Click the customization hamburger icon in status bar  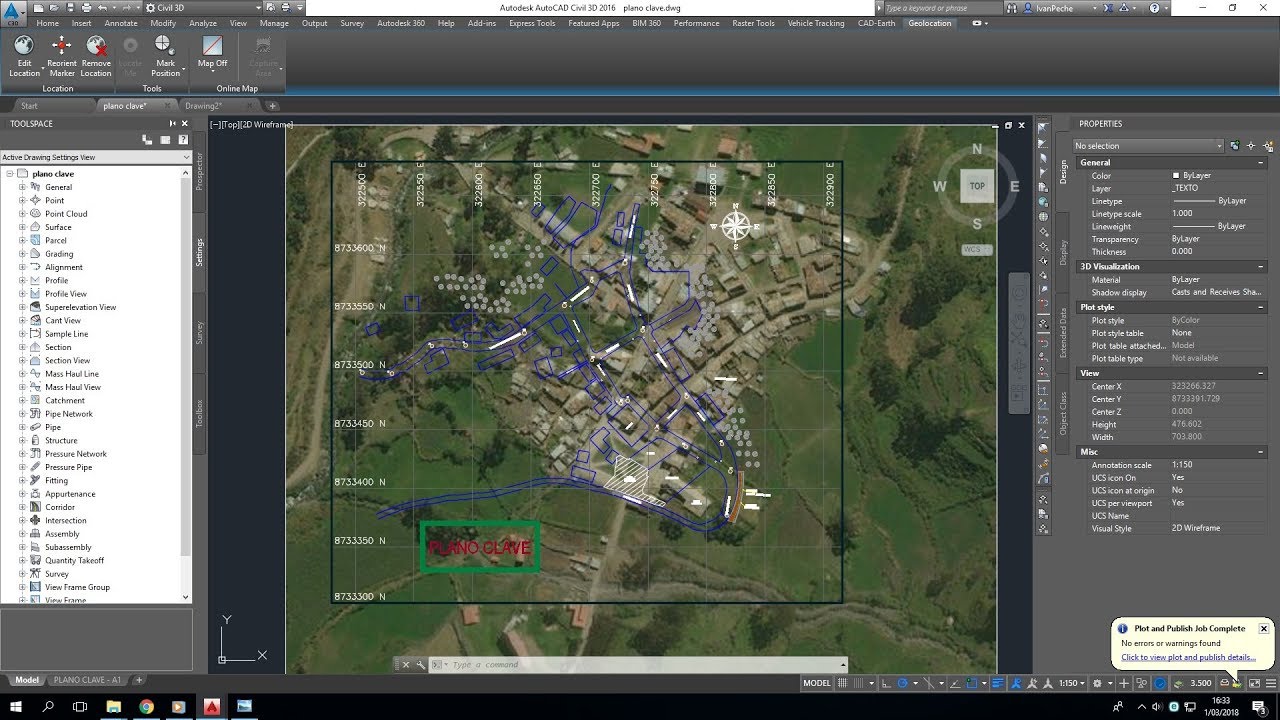coord(1270,683)
